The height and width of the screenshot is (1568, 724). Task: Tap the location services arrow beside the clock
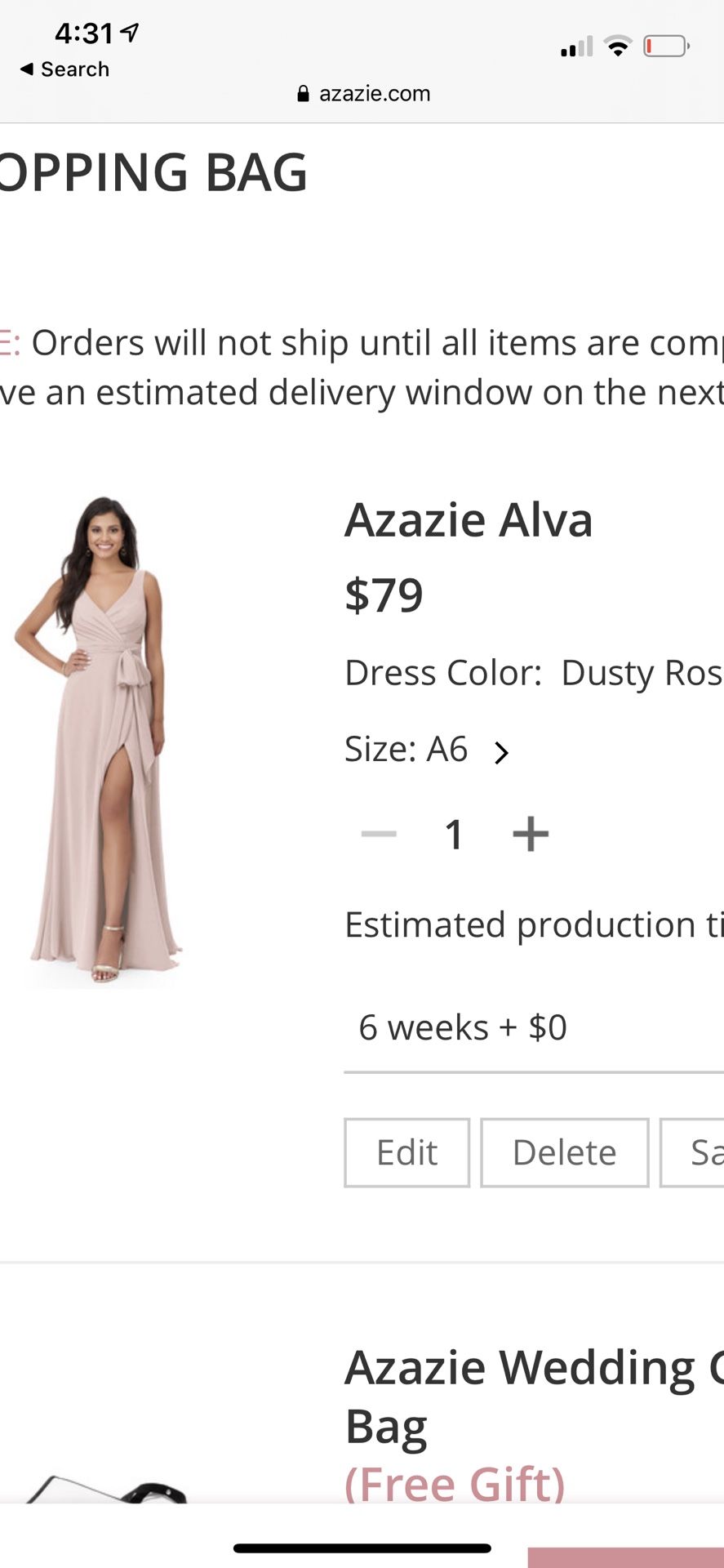(127, 33)
